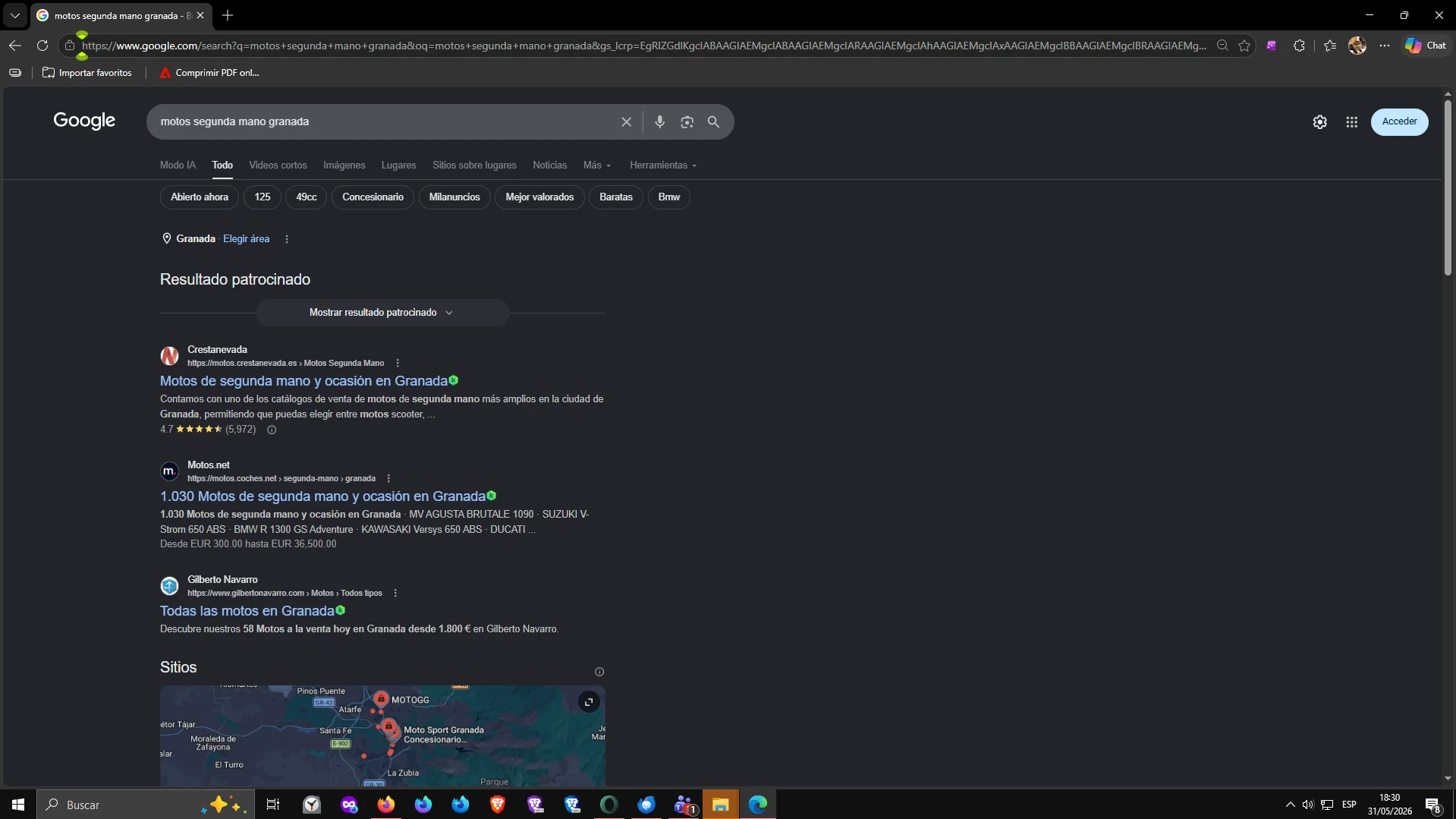1456x819 pixels.
Task: Add page to favorites with star icon
Action: pos(1244,46)
